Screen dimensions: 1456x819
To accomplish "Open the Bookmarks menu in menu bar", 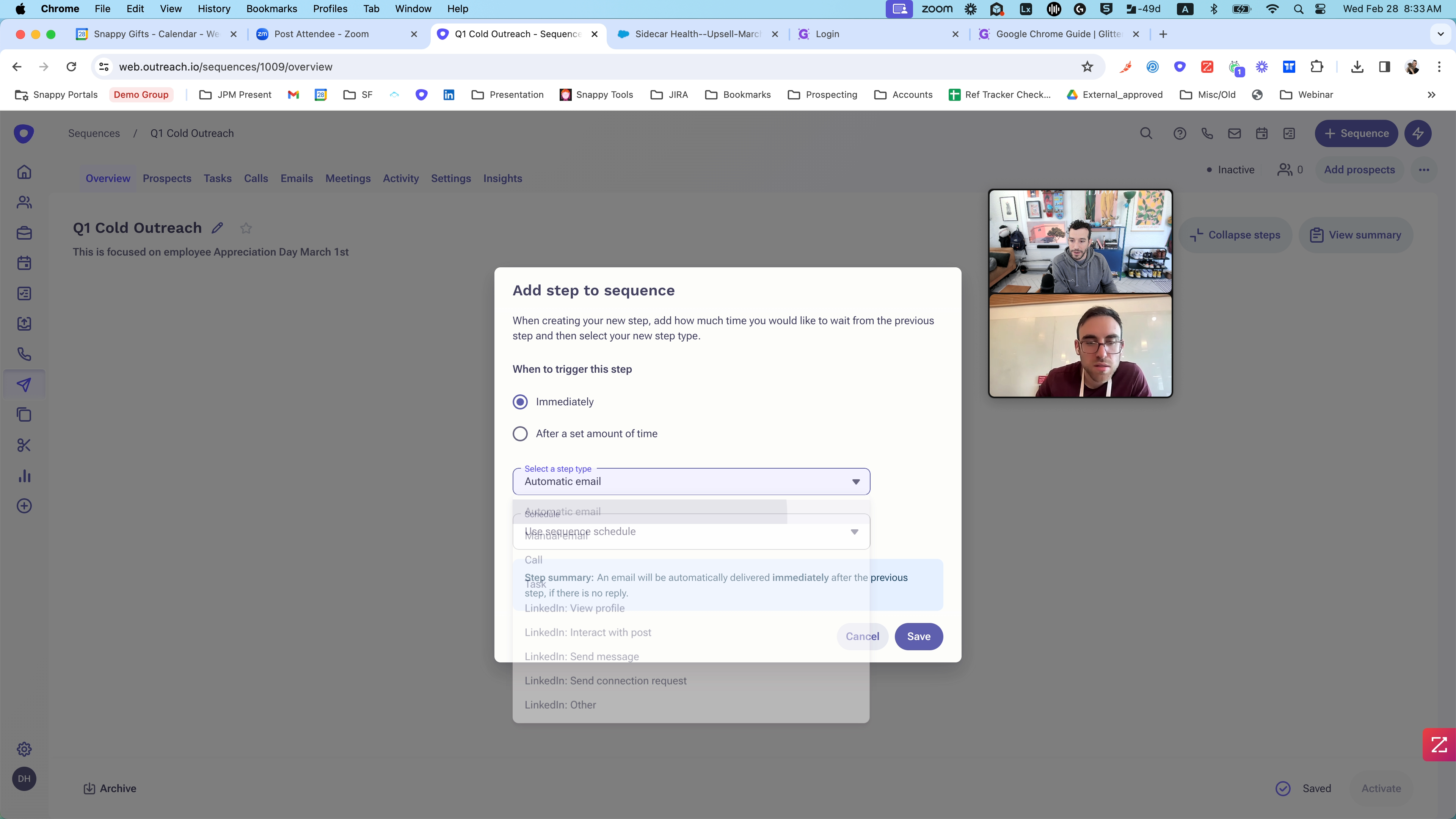I will (271, 8).
